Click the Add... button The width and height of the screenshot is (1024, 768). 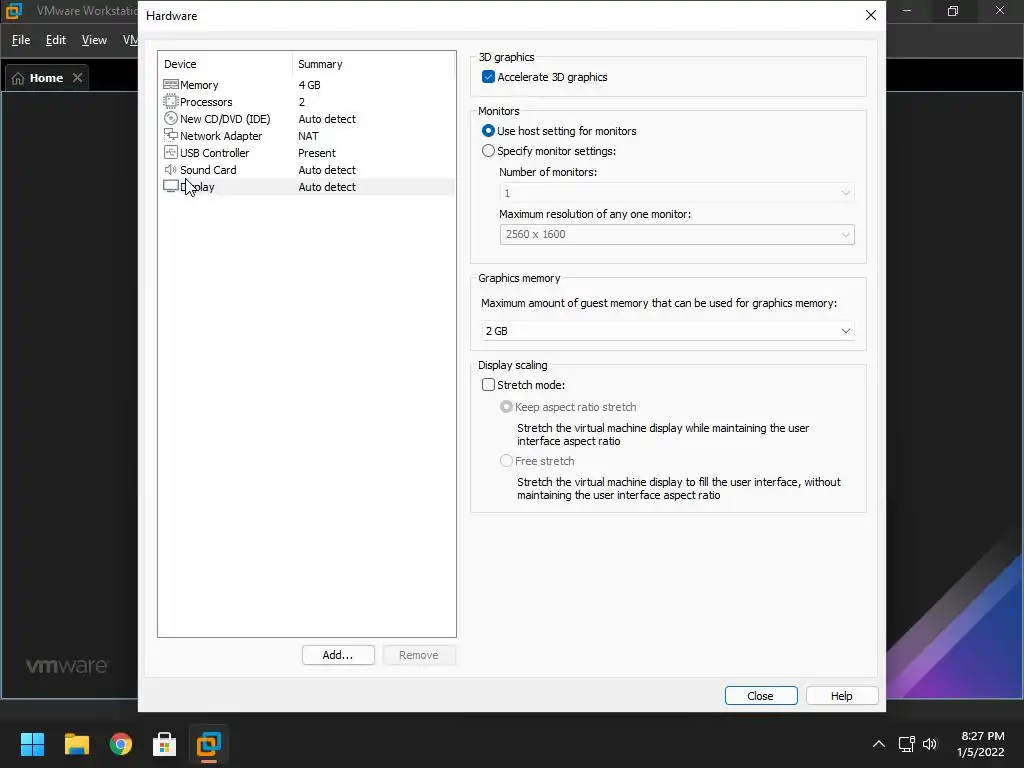click(338, 655)
